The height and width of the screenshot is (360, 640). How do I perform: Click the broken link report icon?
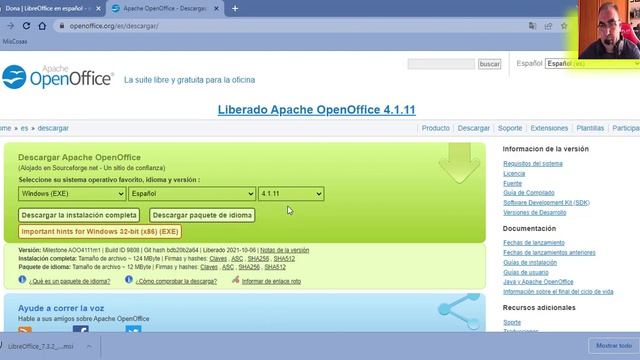click(236, 280)
